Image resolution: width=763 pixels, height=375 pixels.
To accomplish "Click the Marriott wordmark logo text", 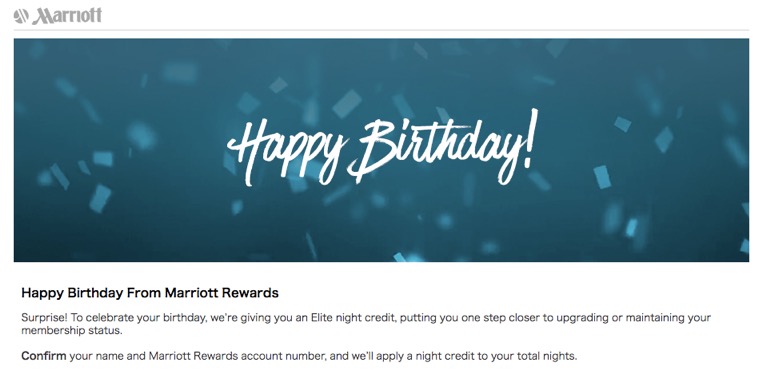I will [67, 16].
